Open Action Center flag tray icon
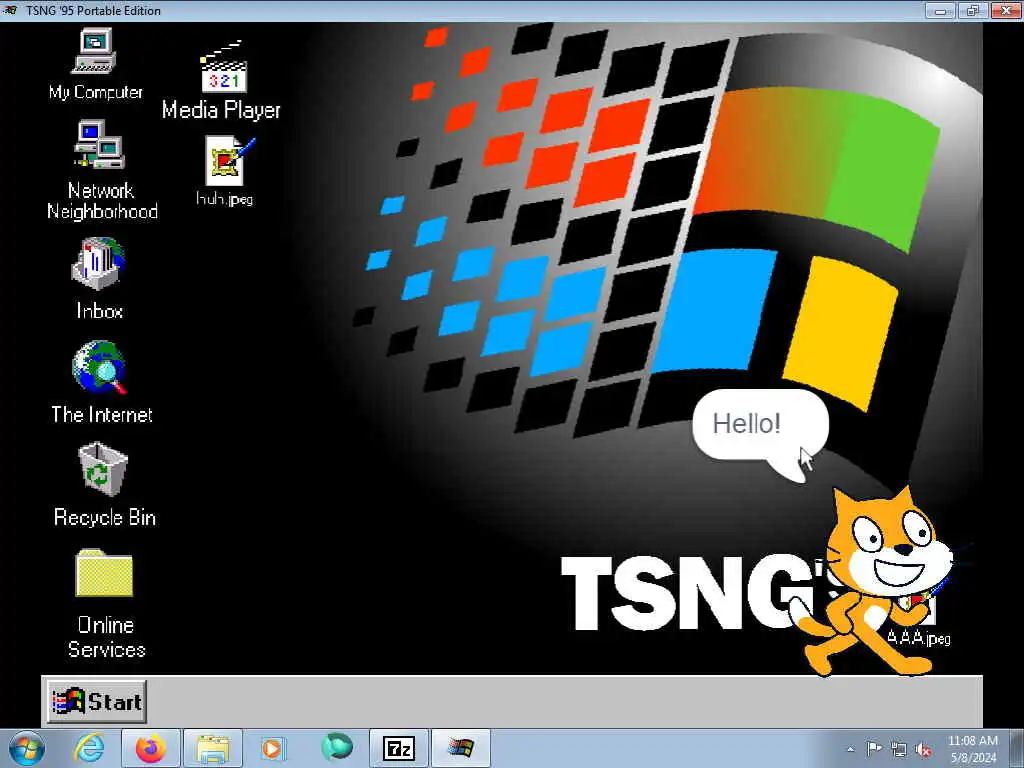This screenshot has height=768, width=1024. click(x=874, y=748)
